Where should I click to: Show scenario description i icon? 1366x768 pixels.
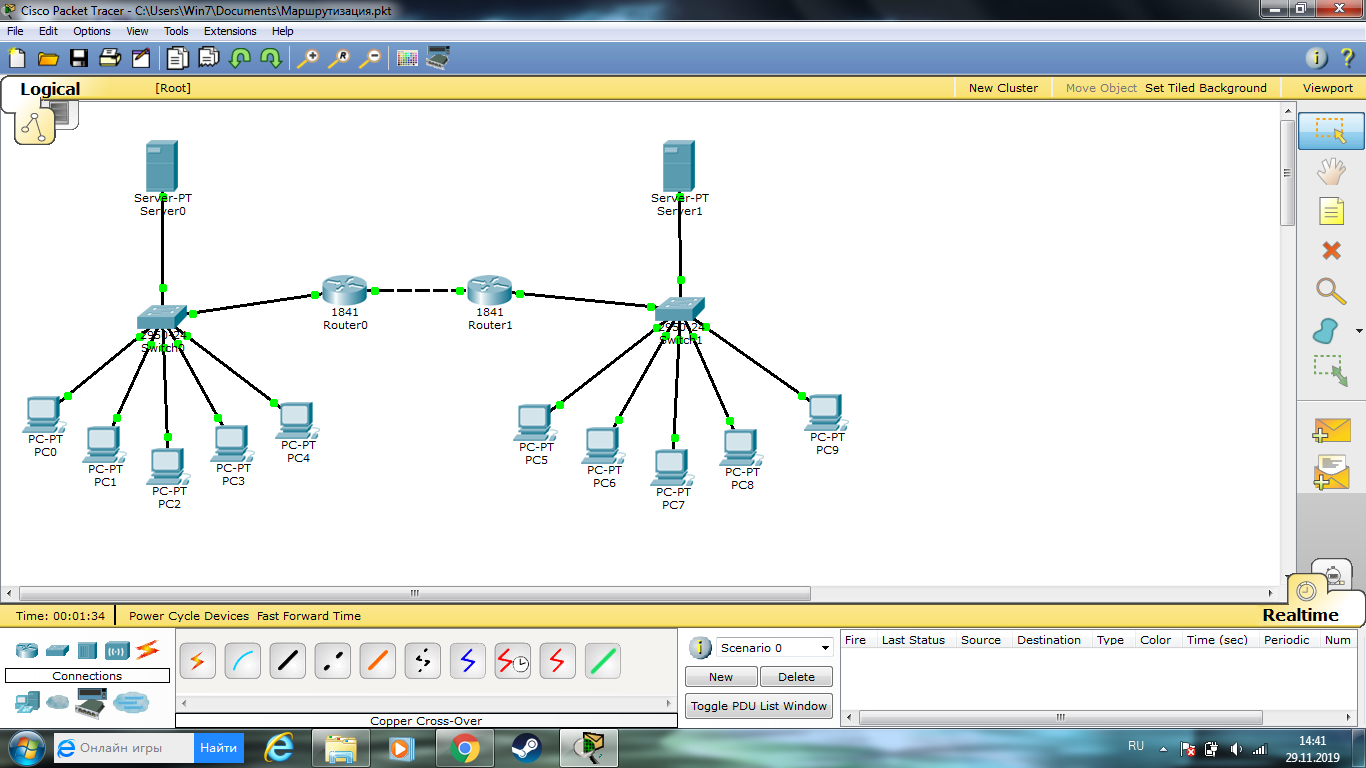coord(701,648)
